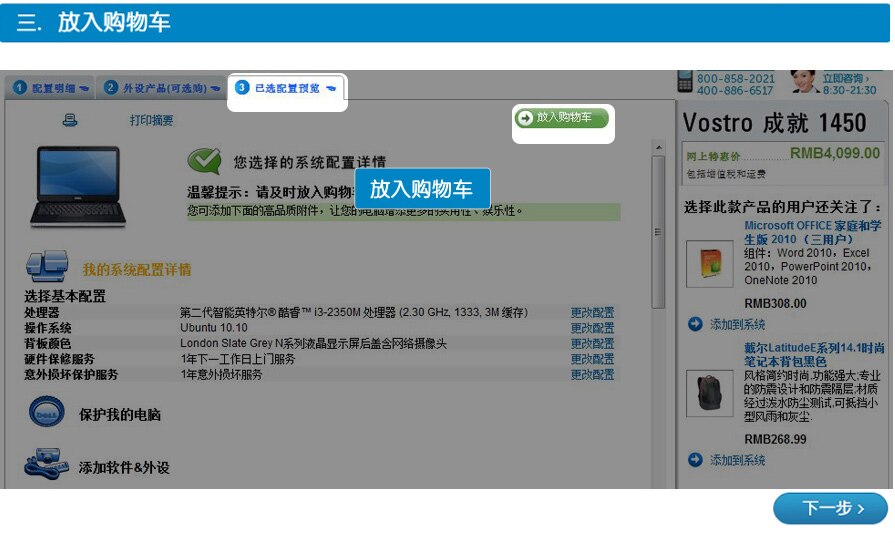Viewport: 895px width, 543px height.
Task: Switch to the 配置明细 tab
Action: (50, 88)
